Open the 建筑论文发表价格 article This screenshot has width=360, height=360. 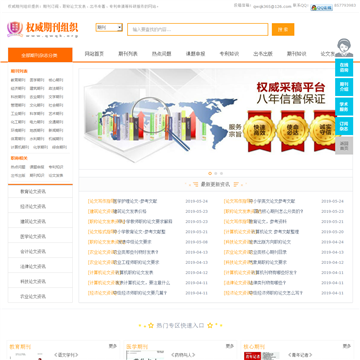click(130, 211)
